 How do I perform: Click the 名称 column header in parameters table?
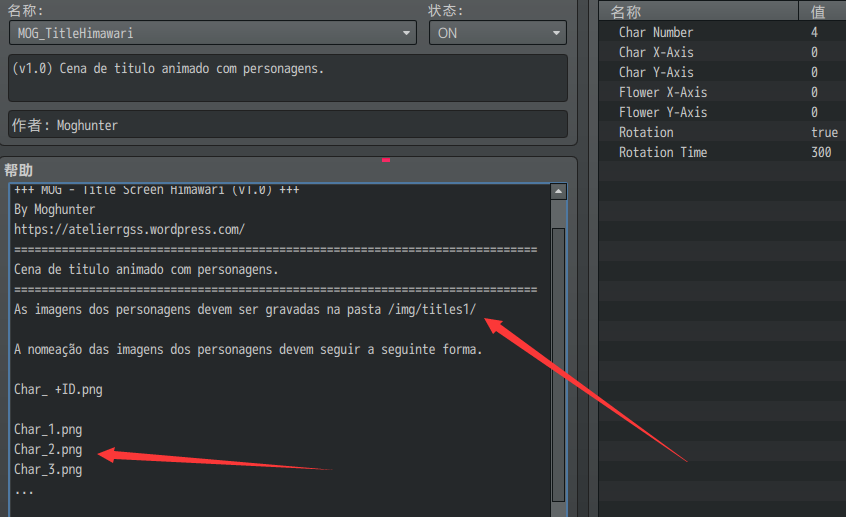[698, 11]
